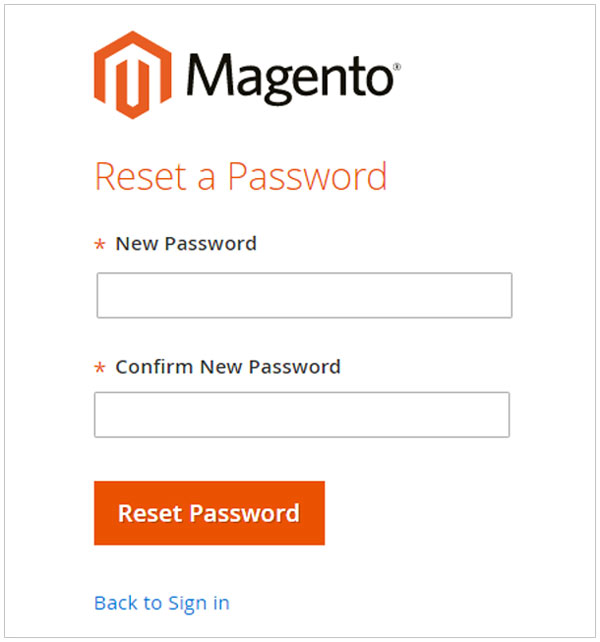This screenshot has width=600, height=642.
Task: Click the red asterisk beside Confirm New Password
Action: 99,369
